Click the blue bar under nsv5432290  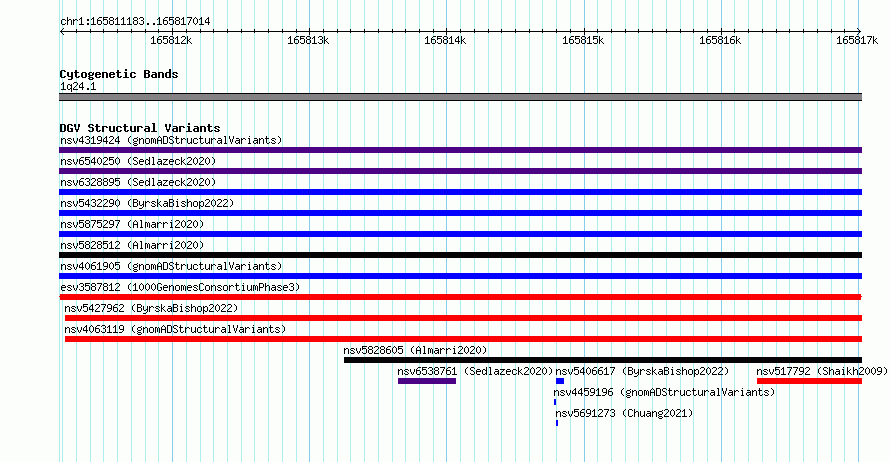[x=460, y=213]
